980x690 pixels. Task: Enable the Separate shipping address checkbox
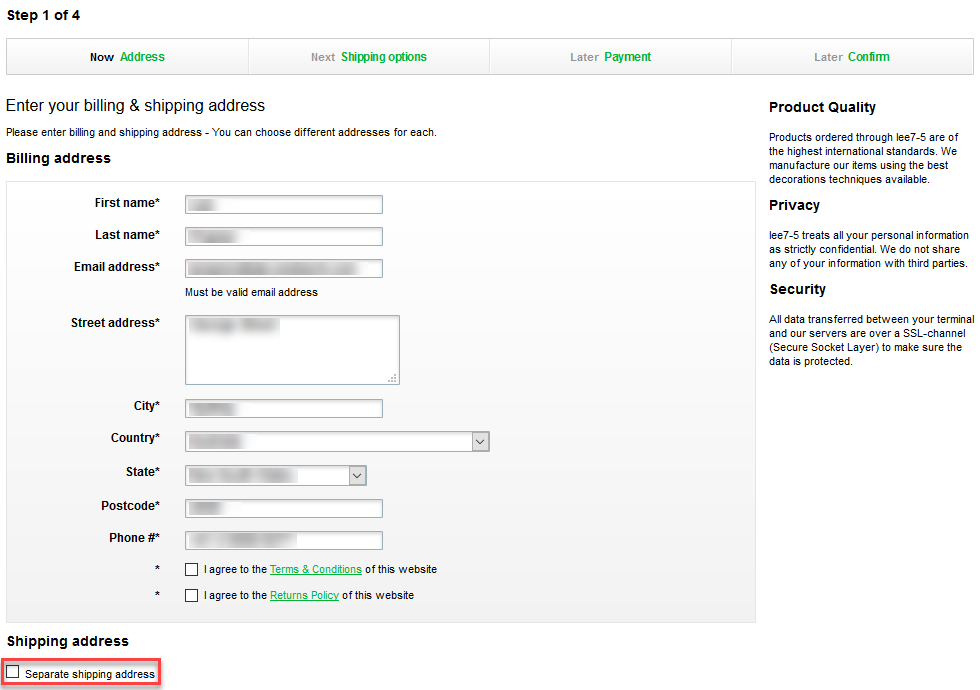(x=12, y=671)
